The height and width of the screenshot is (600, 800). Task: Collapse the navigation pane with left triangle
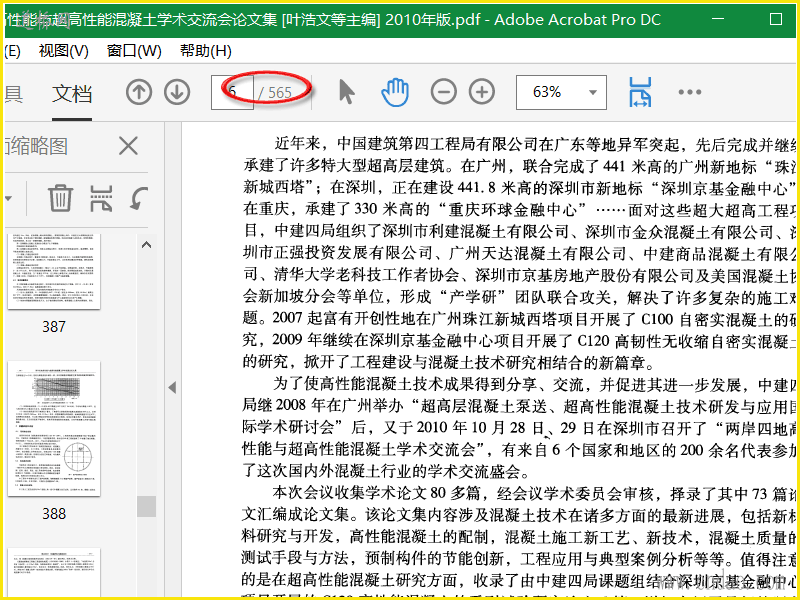[x=172, y=387]
